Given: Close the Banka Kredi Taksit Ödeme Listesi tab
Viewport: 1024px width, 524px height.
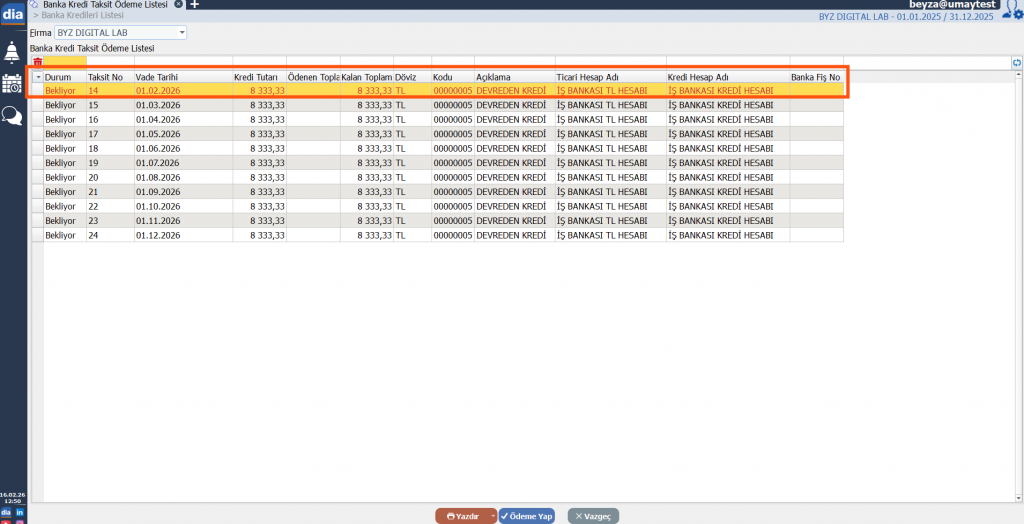Looking at the screenshot, I should 178,5.
